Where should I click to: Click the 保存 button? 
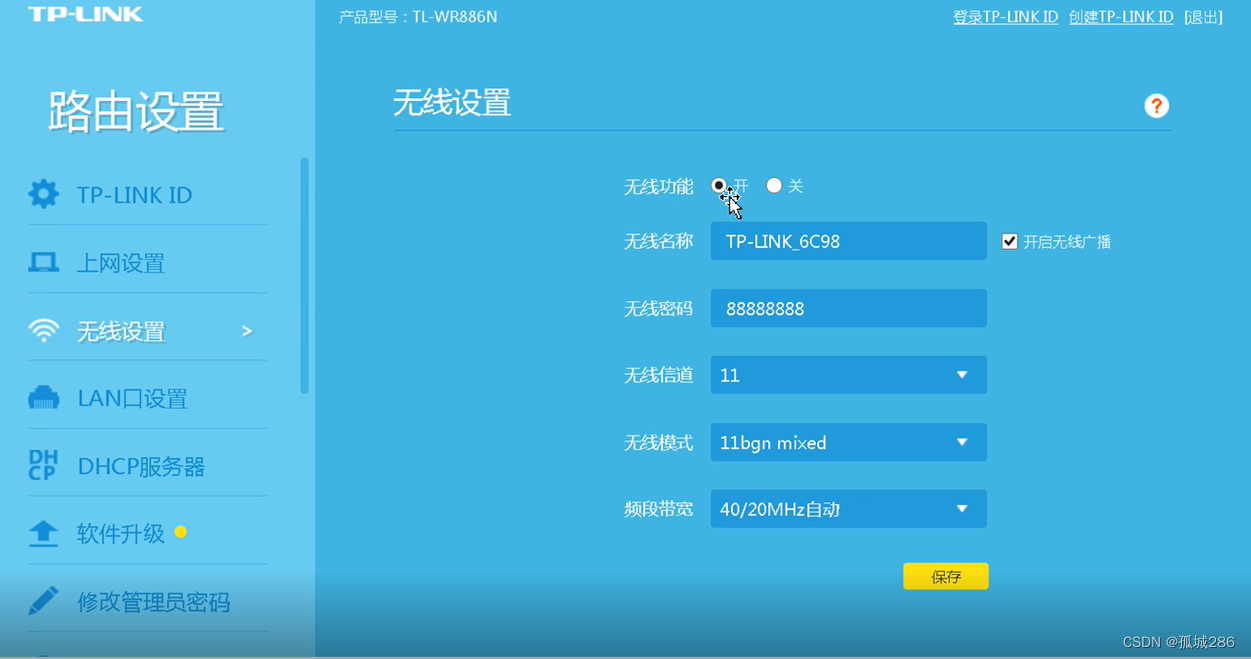coord(946,576)
